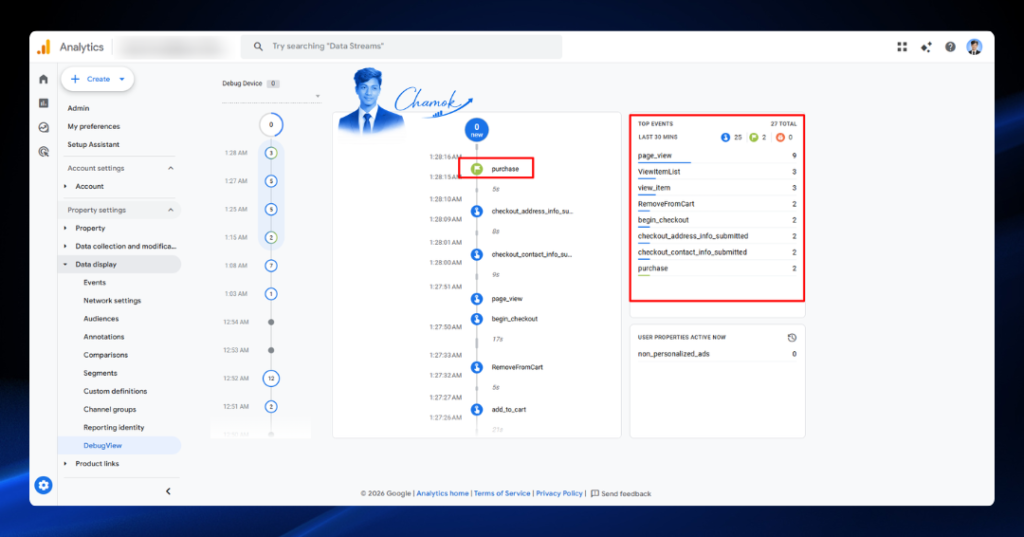
Task: Open Annotations
Action: (x=104, y=337)
